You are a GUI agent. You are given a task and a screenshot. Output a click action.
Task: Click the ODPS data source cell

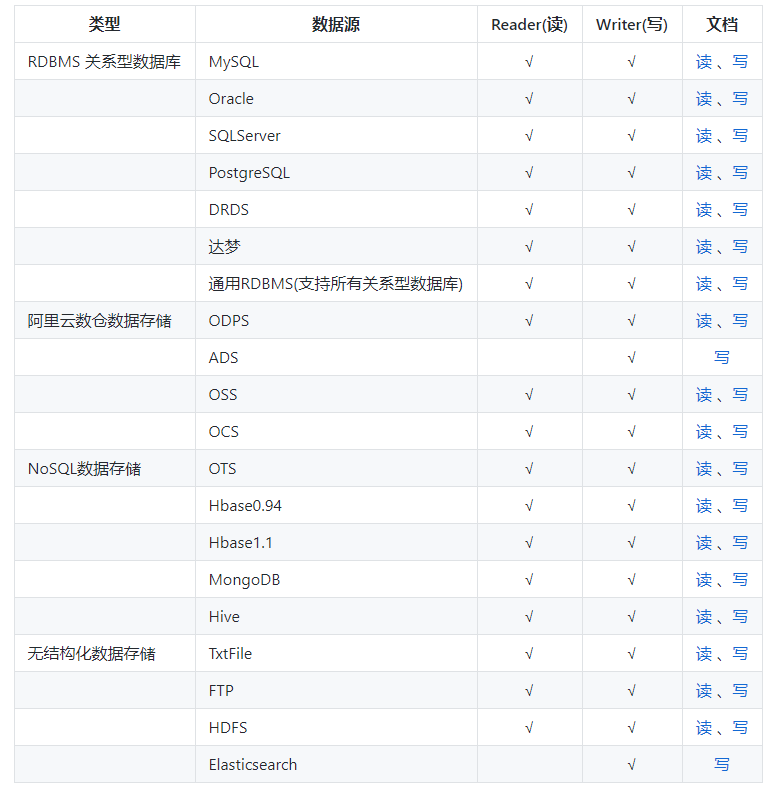coord(336,321)
